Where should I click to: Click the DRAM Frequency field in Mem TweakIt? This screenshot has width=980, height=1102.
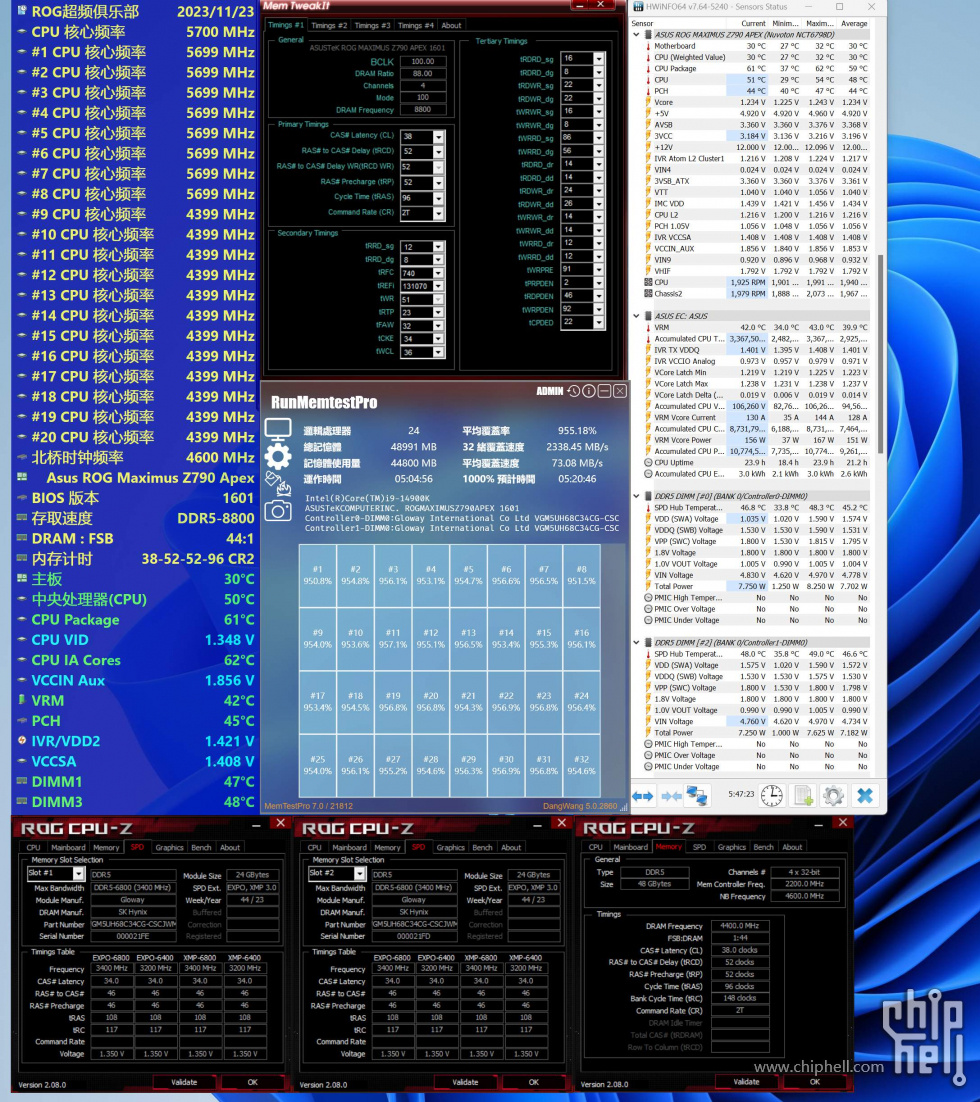pos(423,110)
